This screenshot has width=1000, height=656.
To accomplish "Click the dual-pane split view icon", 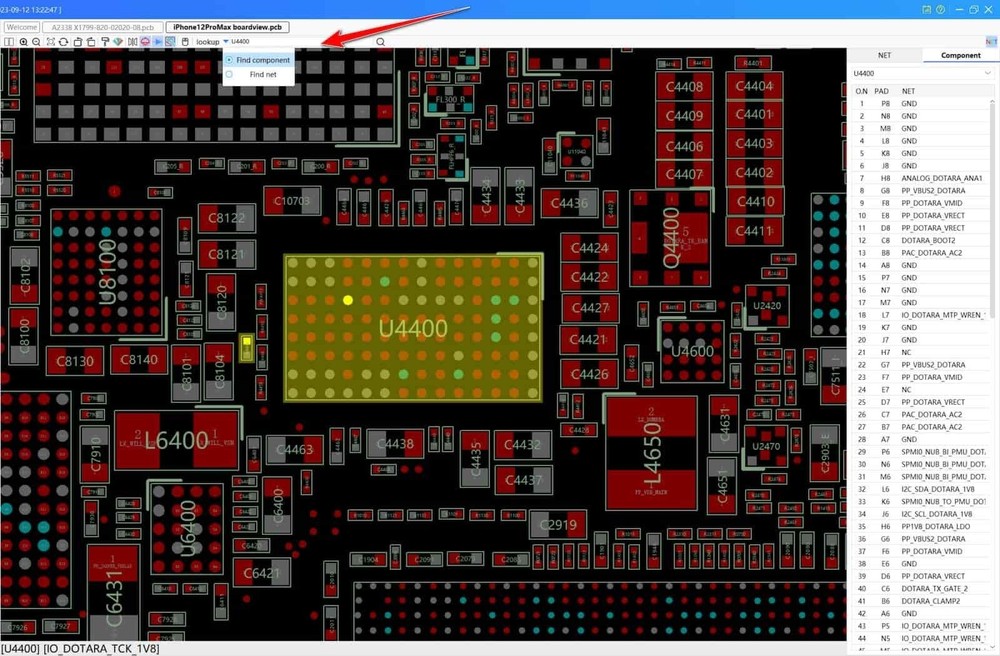I will [9, 42].
